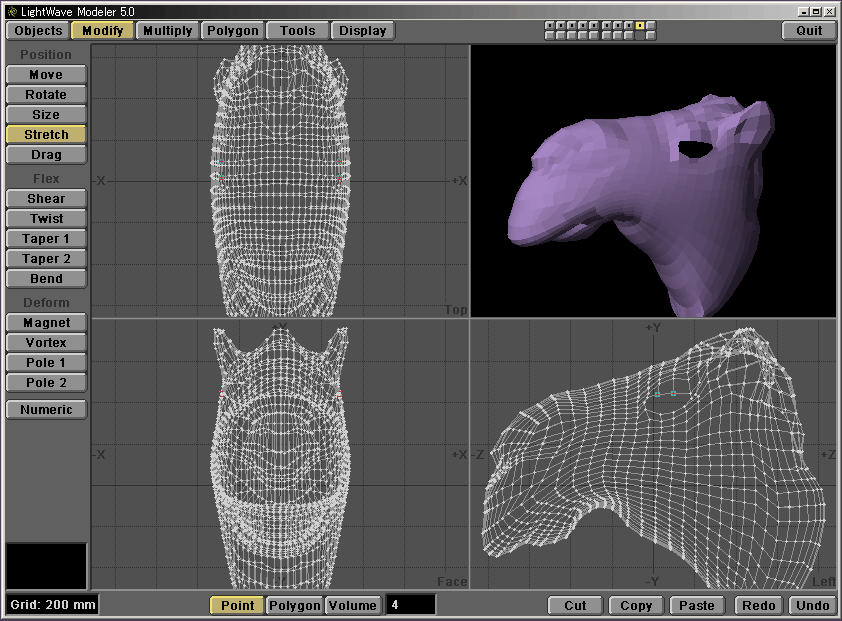Image resolution: width=842 pixels, height=621 pixels.
Task: Activate the Vortex tool
Action: tap(46, 343)
